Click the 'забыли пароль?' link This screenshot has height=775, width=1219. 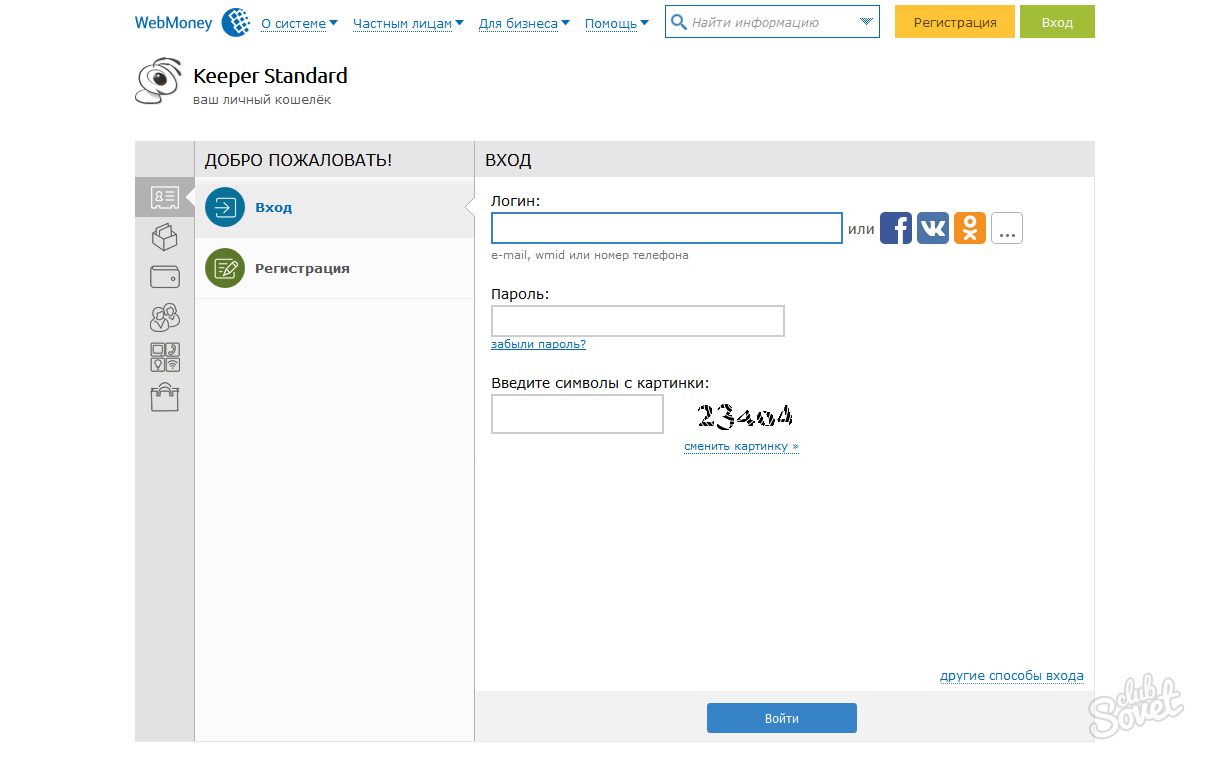[538, 344]
